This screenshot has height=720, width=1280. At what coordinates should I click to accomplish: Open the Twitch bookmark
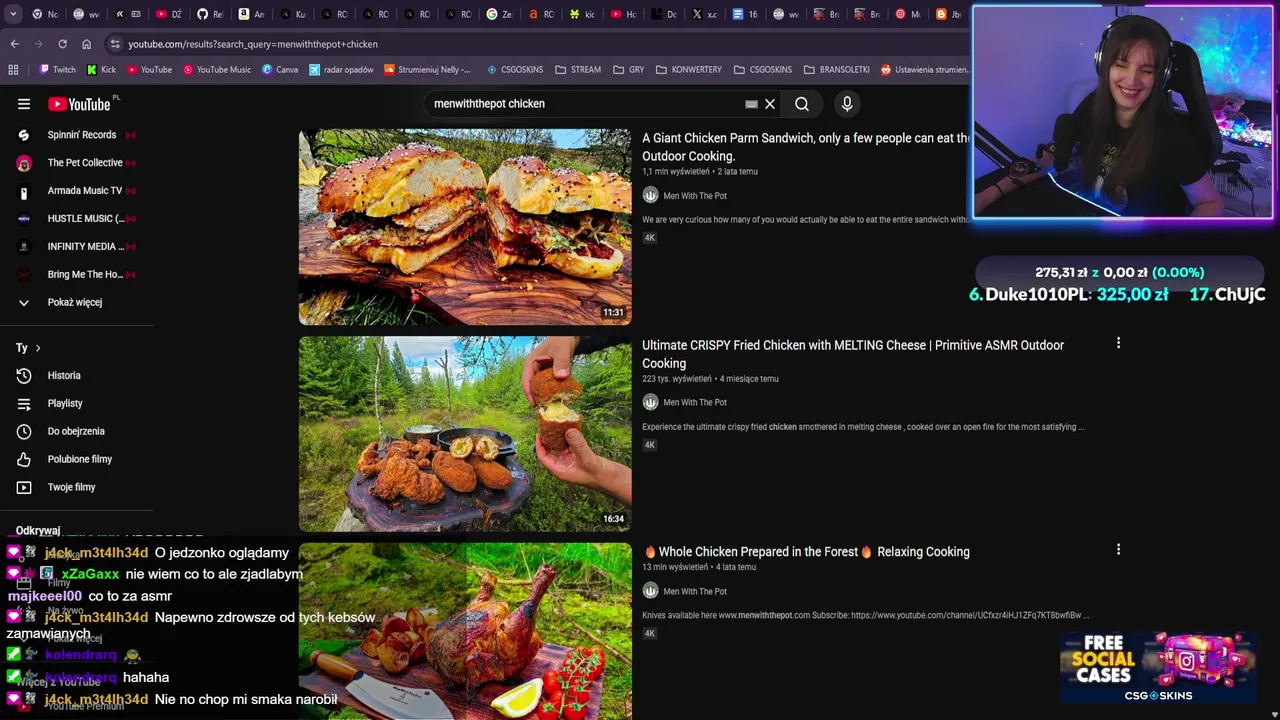(x=57, y=70)
